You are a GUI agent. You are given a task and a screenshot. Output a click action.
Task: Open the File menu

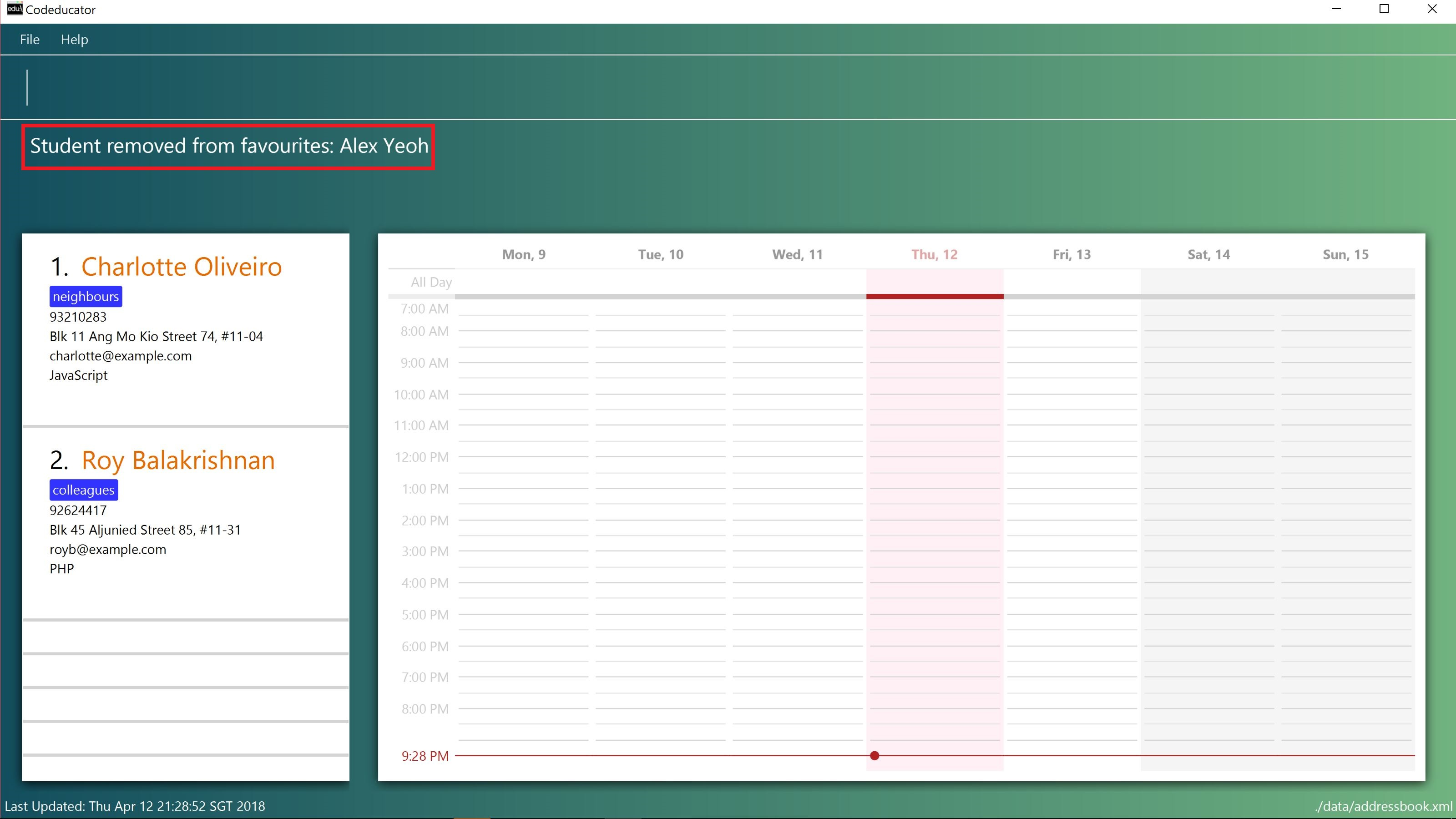(30, 40)
